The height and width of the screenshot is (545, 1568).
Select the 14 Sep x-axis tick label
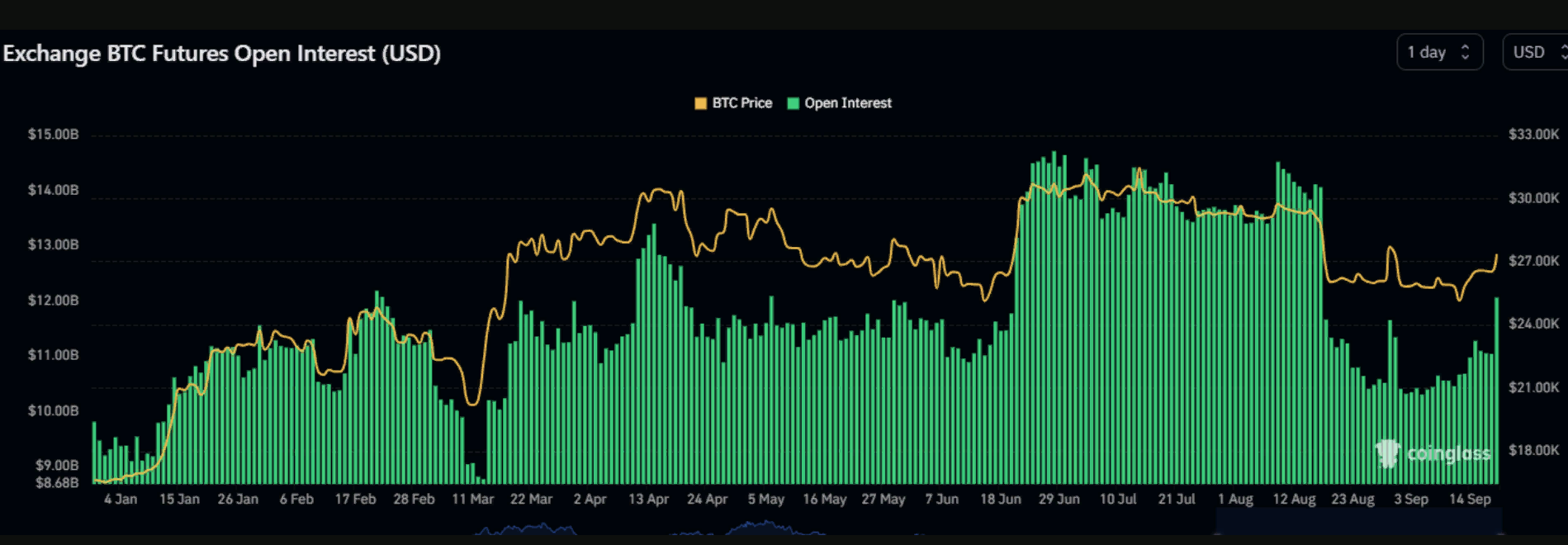(1470, 500)
